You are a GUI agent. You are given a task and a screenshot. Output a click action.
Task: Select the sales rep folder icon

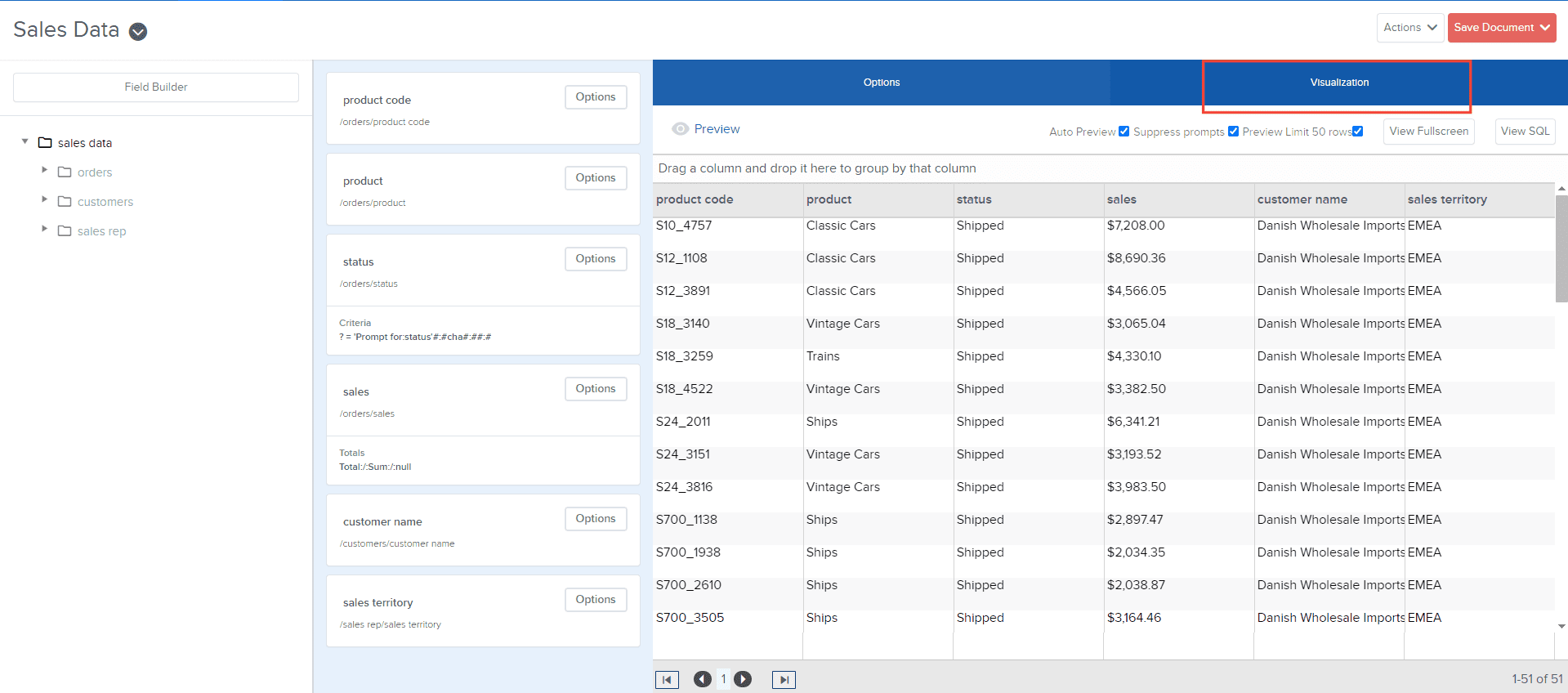pos(65,230)
